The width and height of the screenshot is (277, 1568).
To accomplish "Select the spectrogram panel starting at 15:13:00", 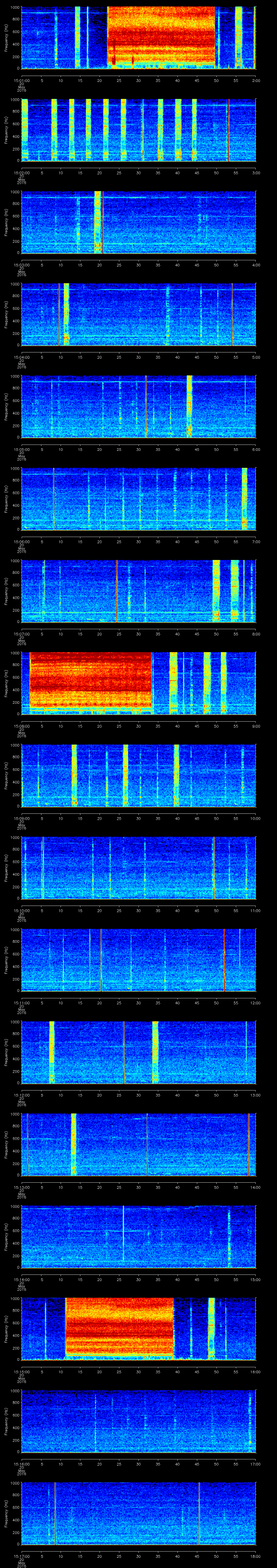I will click(x=138, y=1144).
